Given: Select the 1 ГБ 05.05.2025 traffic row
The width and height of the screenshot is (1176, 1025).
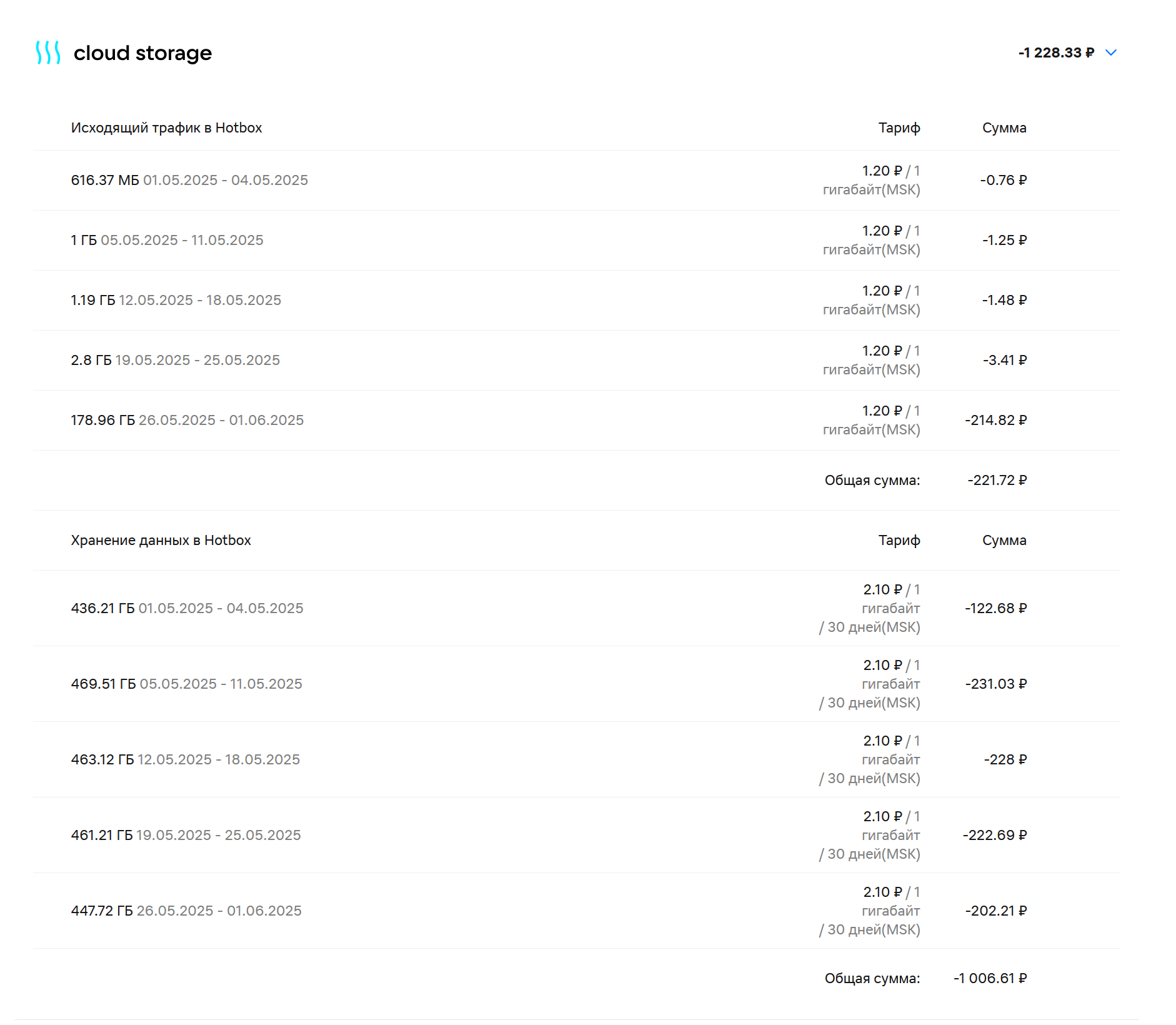Looking at the screenshot, I should 576,240.
